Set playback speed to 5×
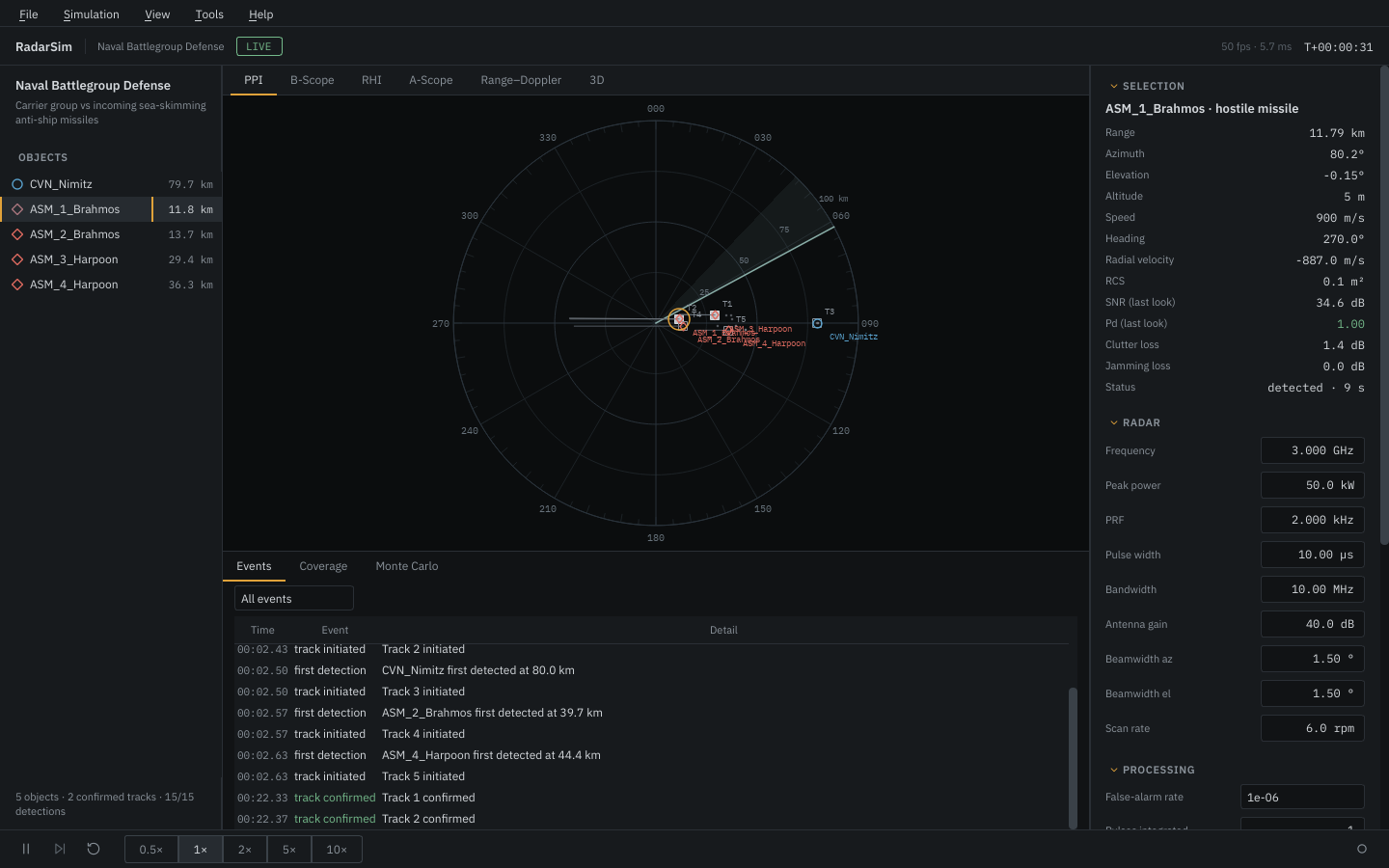 pos(289,850)
